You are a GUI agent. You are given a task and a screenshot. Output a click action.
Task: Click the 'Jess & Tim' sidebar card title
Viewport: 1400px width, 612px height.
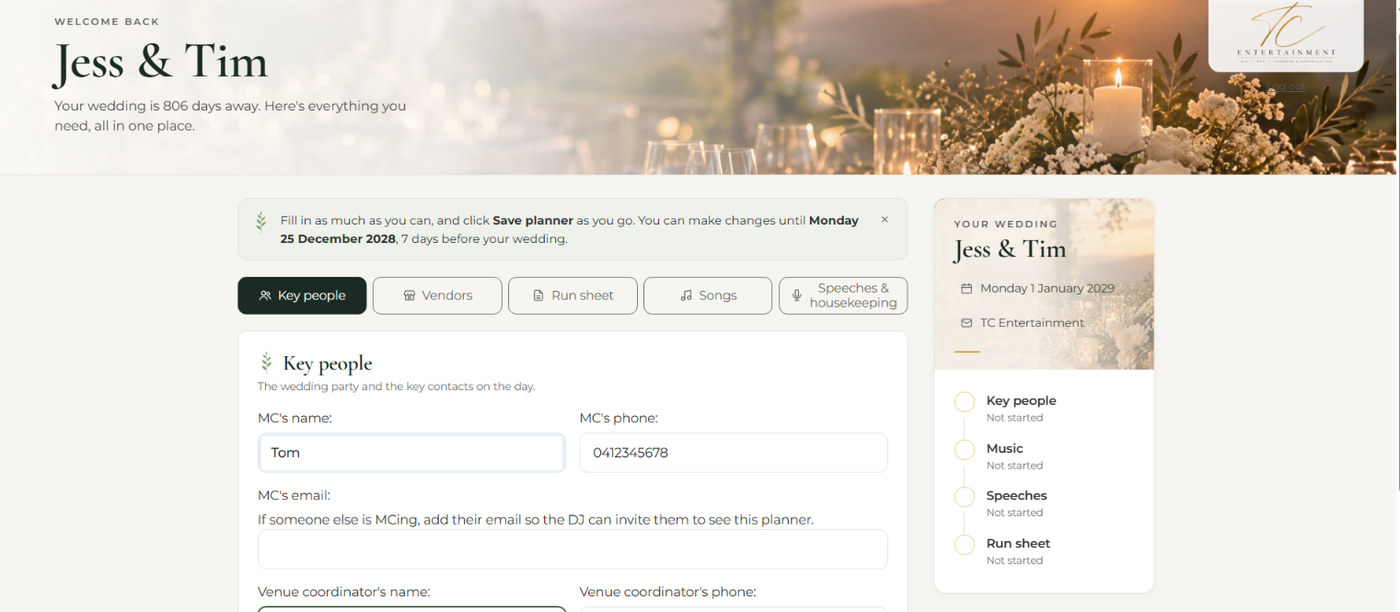pos(1010,249)
